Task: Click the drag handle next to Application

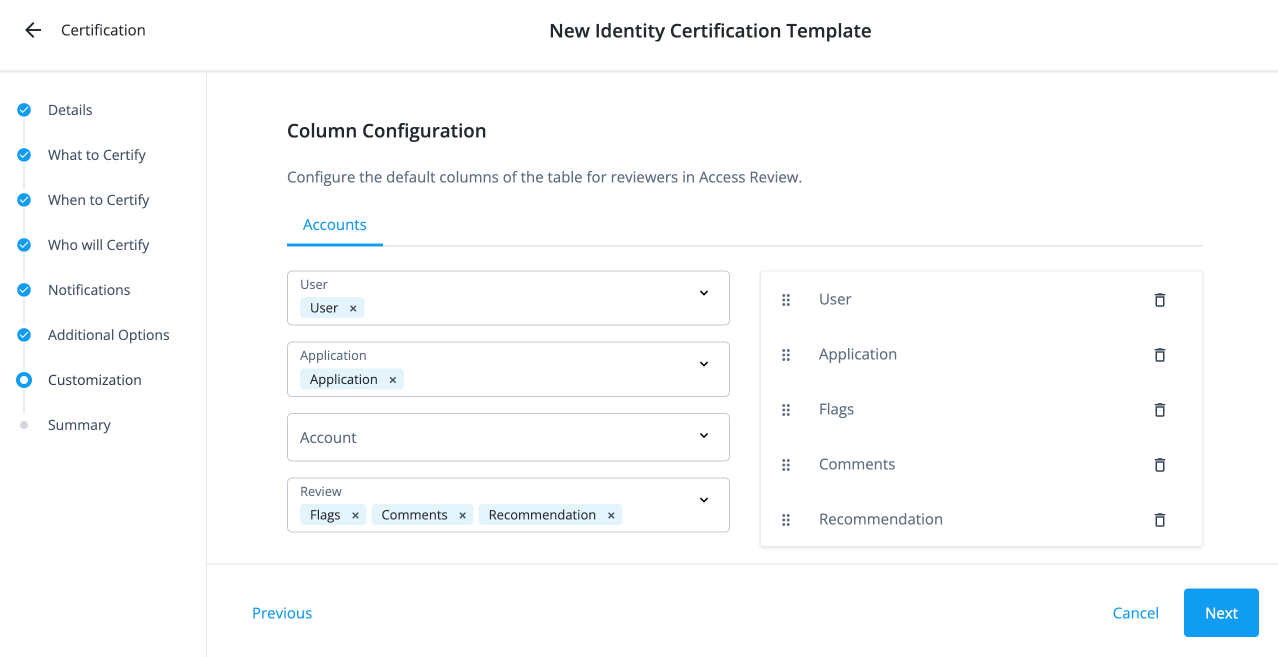Action: tap(786, 354)
